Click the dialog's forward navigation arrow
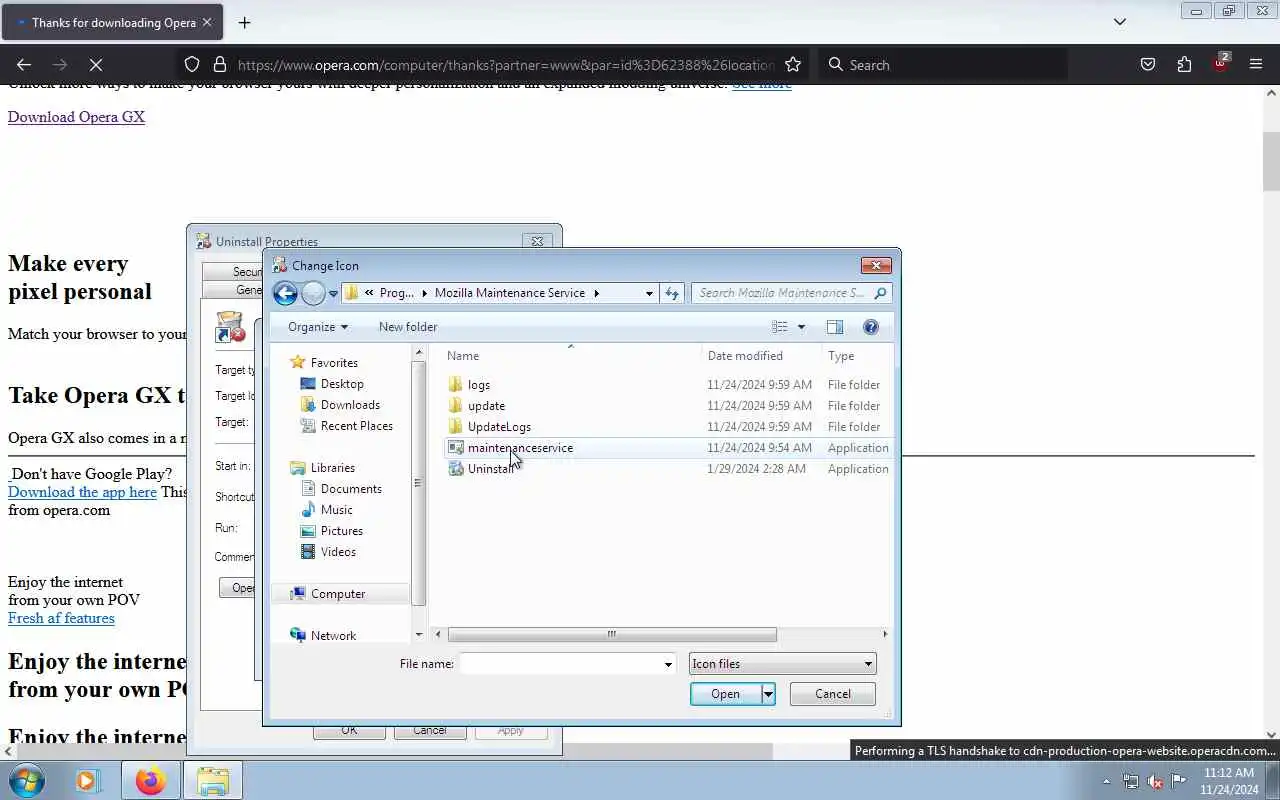Screen dimensions: 1280x800 coord(313,293)
